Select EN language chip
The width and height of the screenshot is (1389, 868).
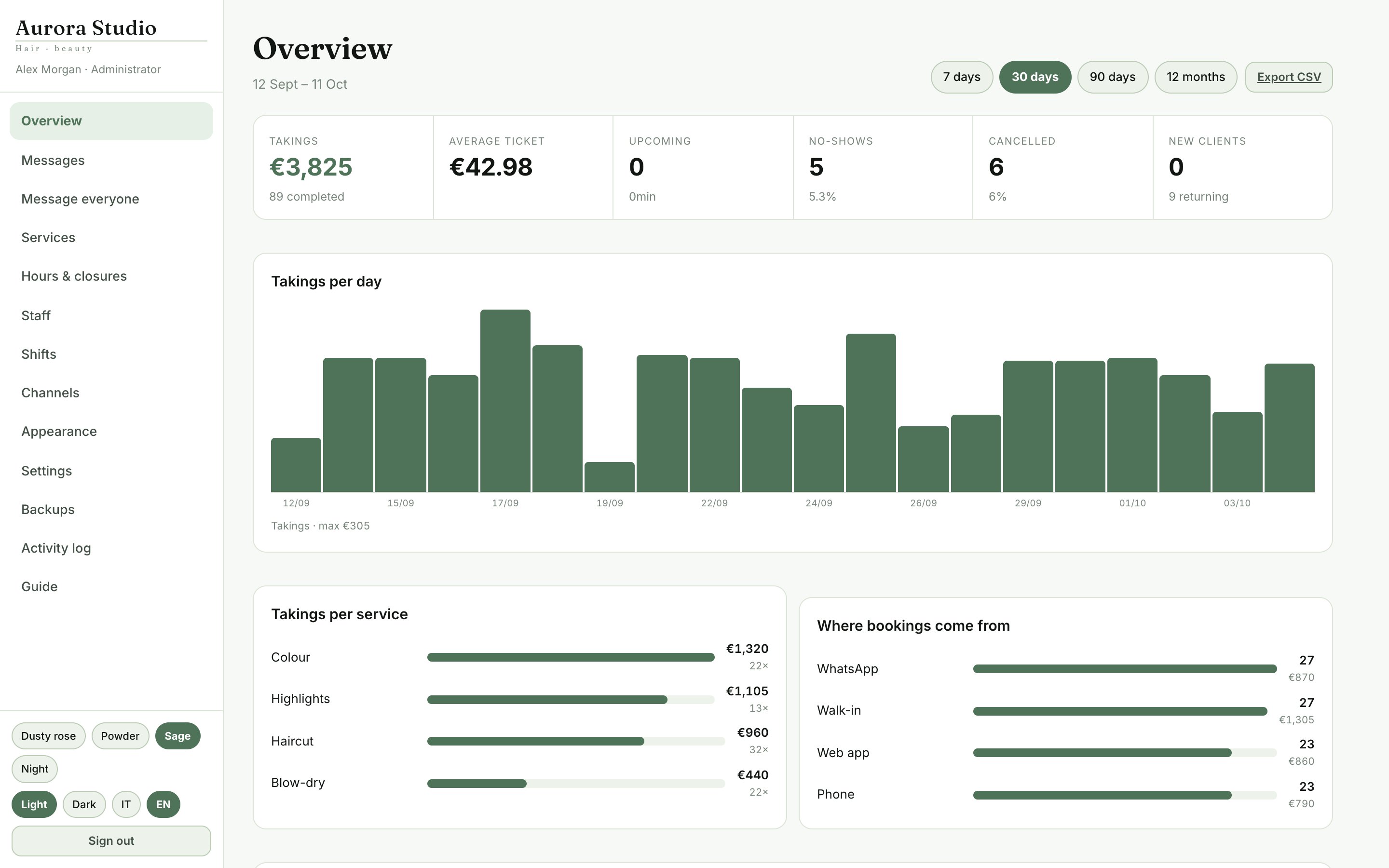click(163, 804)
